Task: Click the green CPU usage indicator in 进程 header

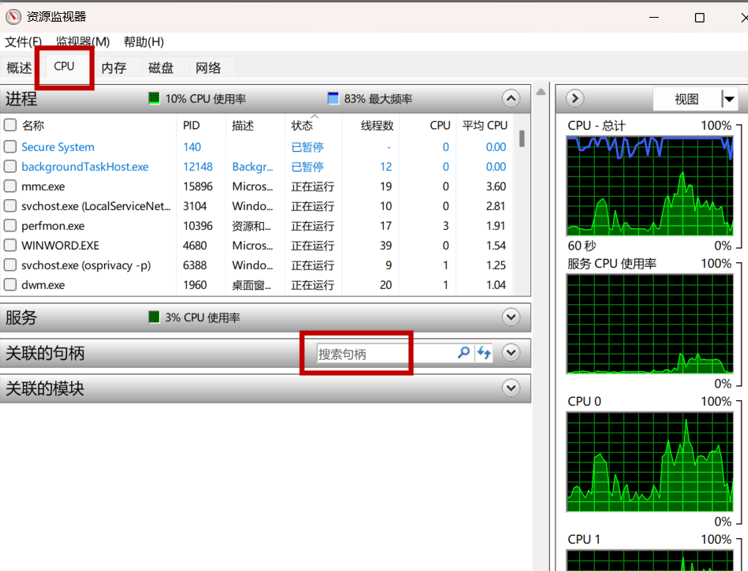Action: (x=154, y=99)
